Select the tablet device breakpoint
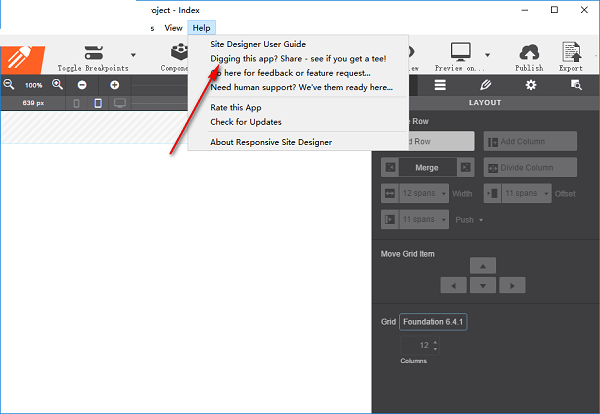This screenshot has width=600, height=414. pyautogui.click(x=98, y=103)
